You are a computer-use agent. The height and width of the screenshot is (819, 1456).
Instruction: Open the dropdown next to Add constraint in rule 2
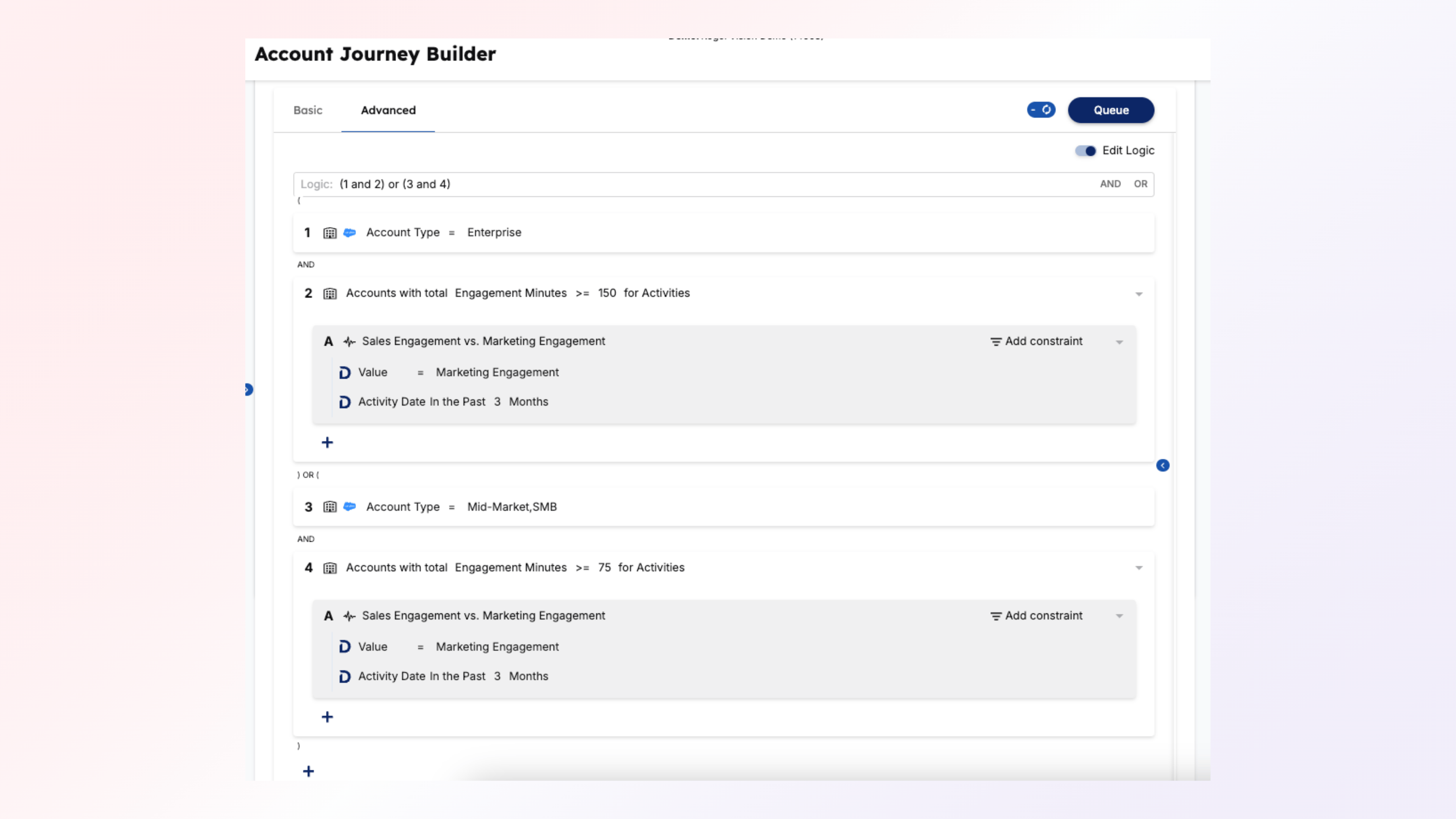(1119, 342)
